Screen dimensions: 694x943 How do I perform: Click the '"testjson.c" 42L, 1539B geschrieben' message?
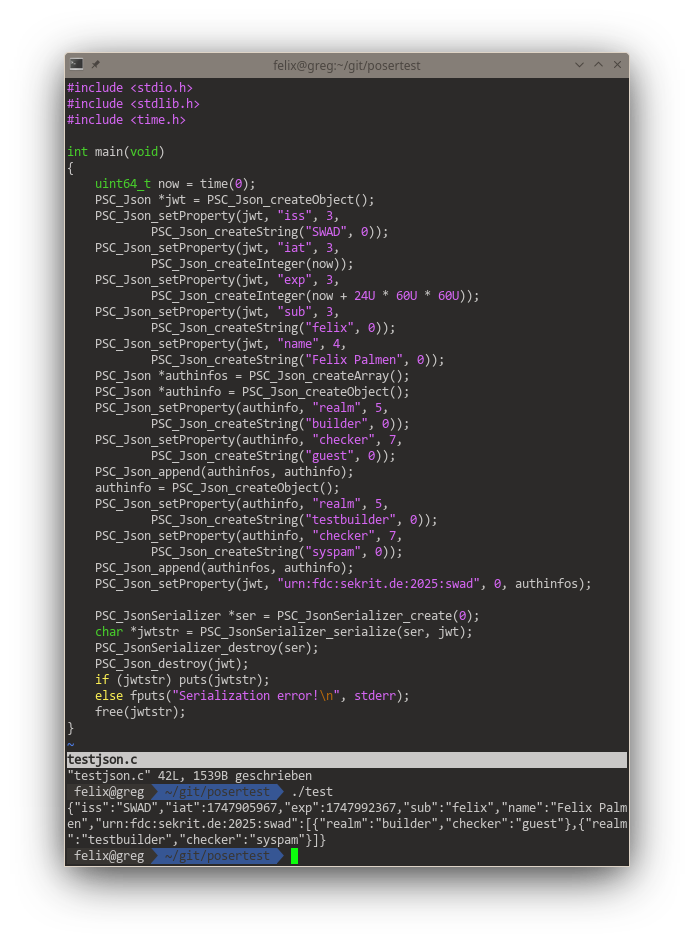point(189,776)
